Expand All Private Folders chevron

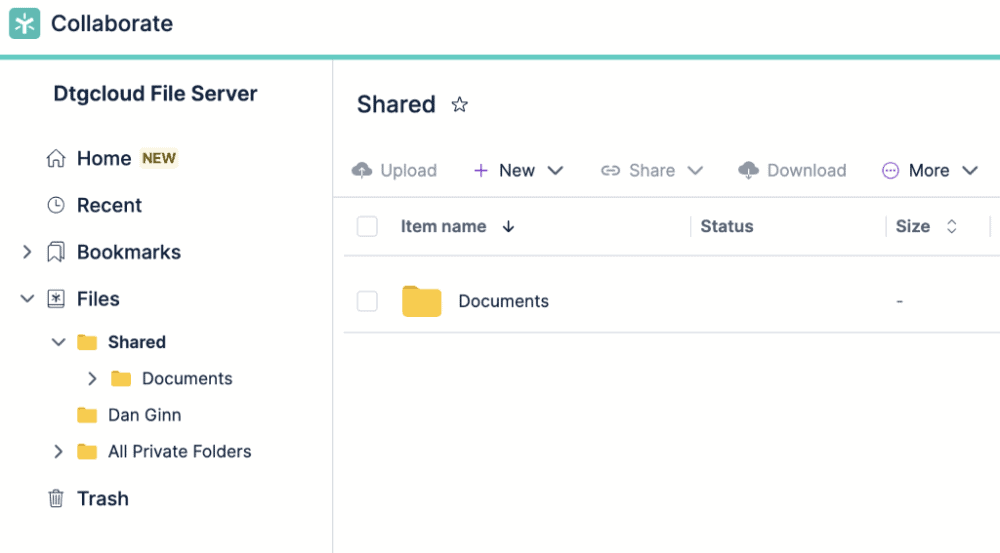[58, 452]
